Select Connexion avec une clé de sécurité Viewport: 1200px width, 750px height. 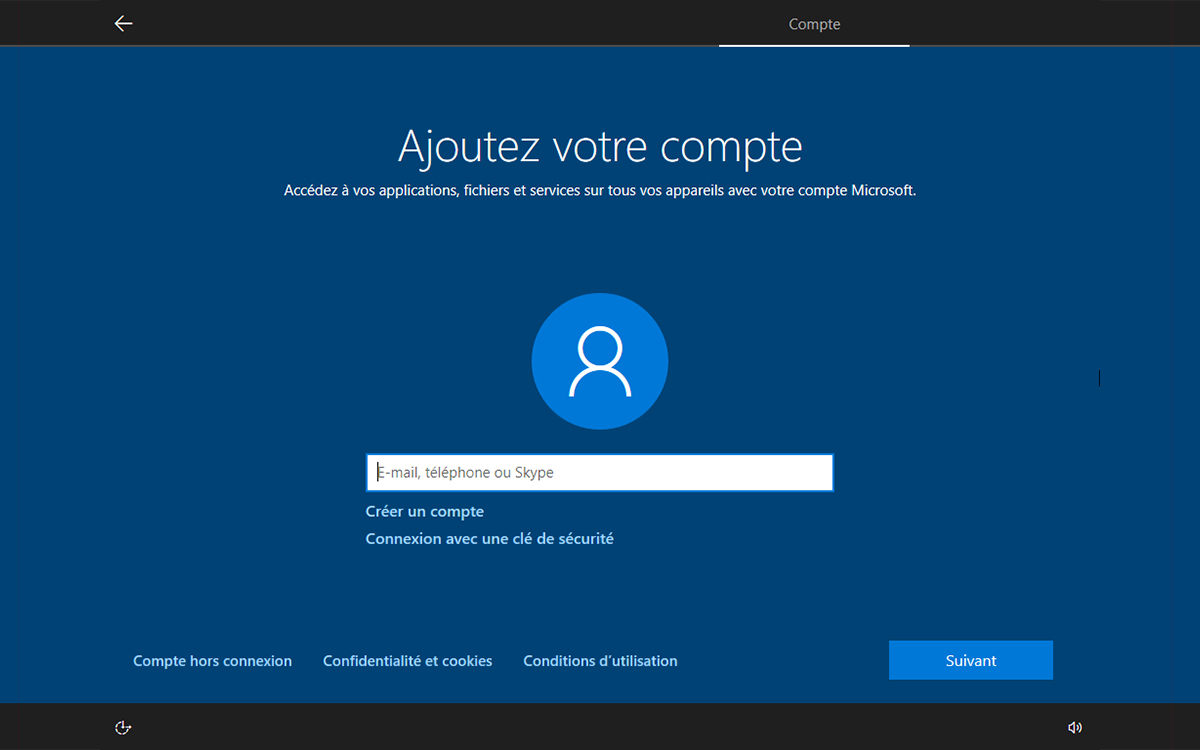click(489, 538)
